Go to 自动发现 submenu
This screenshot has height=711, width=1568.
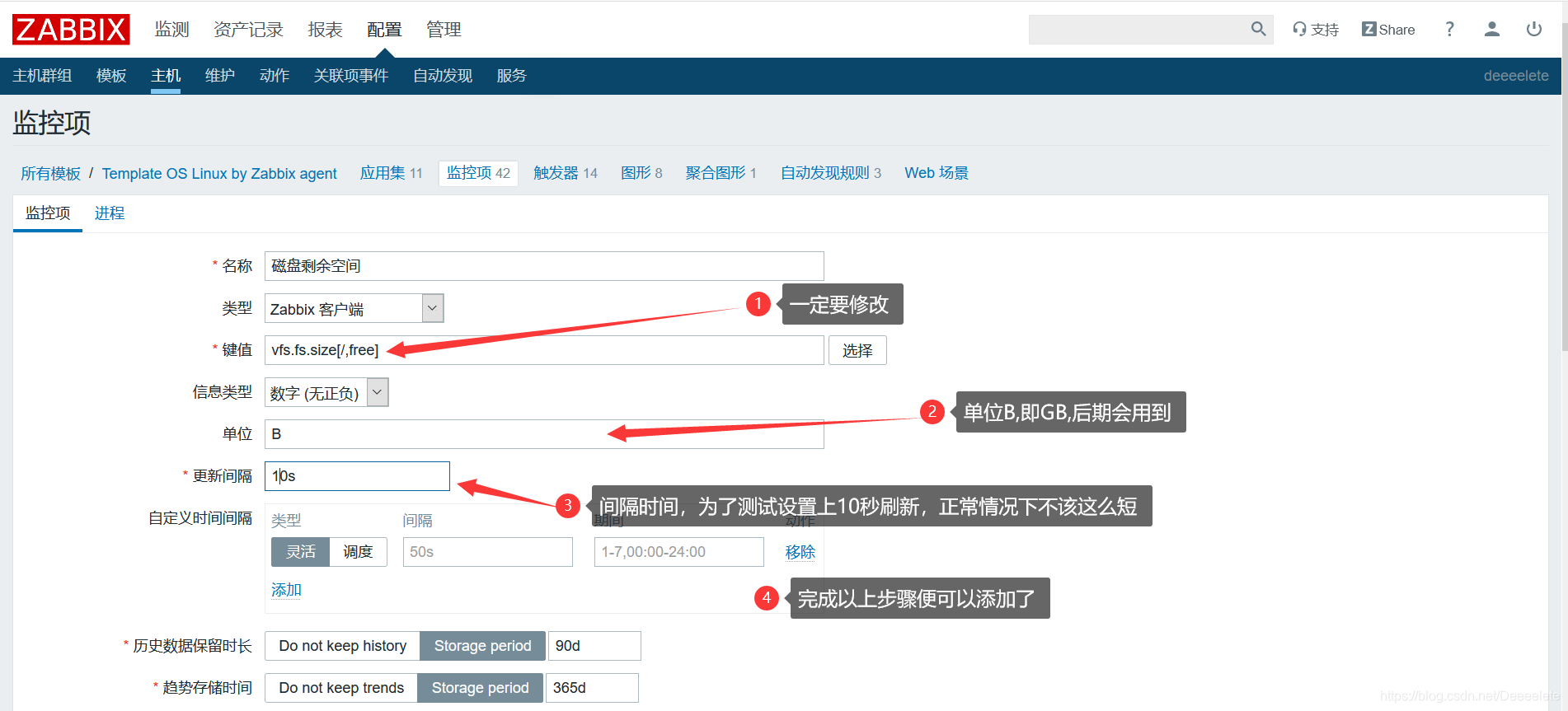pyautogui.click(x=443, y=76)
